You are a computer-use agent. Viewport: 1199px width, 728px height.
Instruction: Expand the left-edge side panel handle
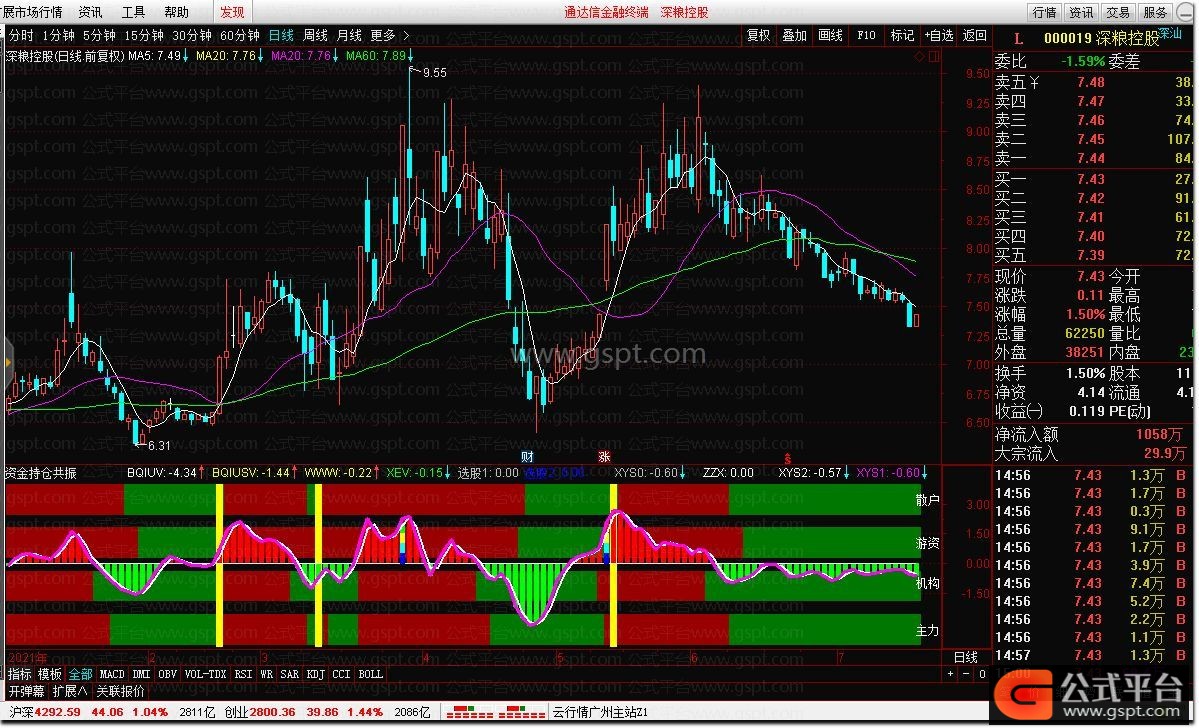point(8,363)
